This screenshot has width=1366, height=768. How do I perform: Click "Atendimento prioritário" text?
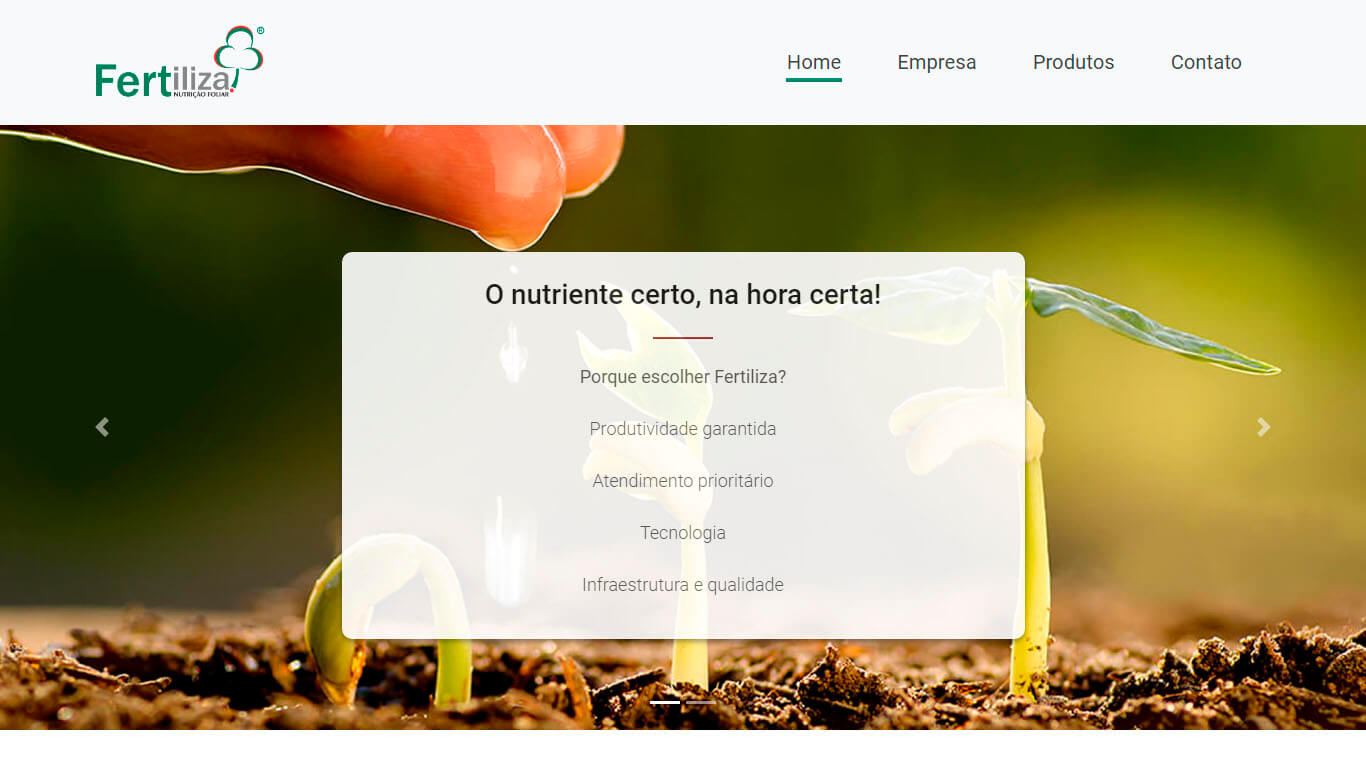pyautogui.click(x=683, y=481)
